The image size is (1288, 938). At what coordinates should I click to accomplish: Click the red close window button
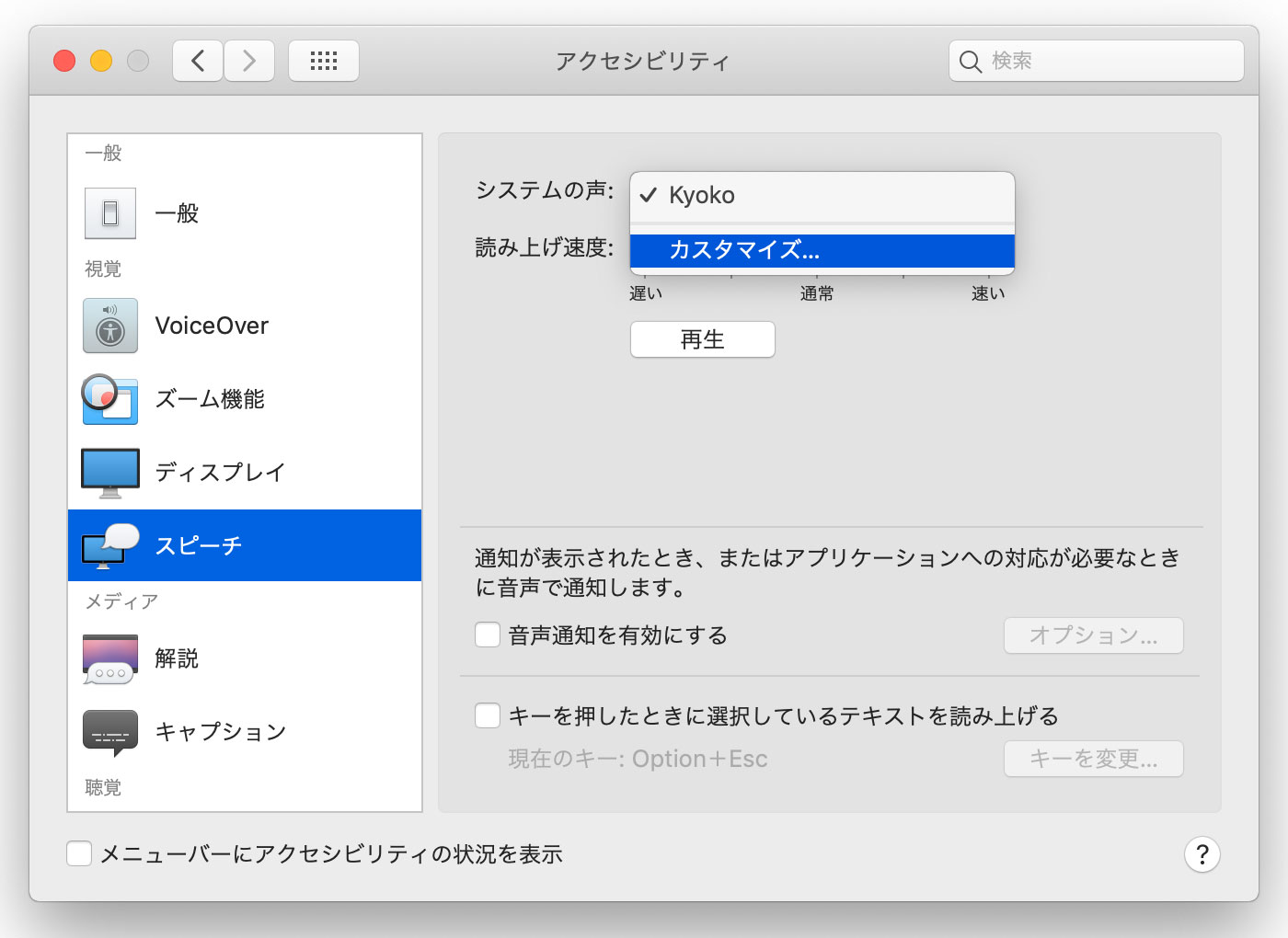(x=64, y=61)
